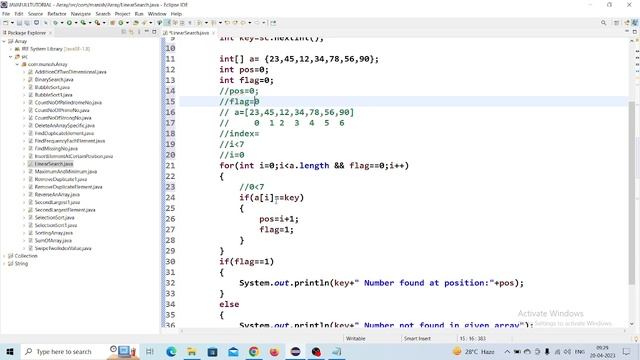
Task: Maximize the Package Explorer view
Action: click(x=154, y=32)
